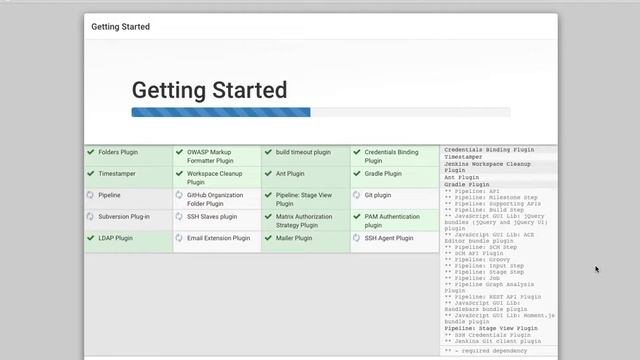Select the OWASP Markup Formatter Plugin label
Viewport: 640px width, 360px height.
coord(210,156)
